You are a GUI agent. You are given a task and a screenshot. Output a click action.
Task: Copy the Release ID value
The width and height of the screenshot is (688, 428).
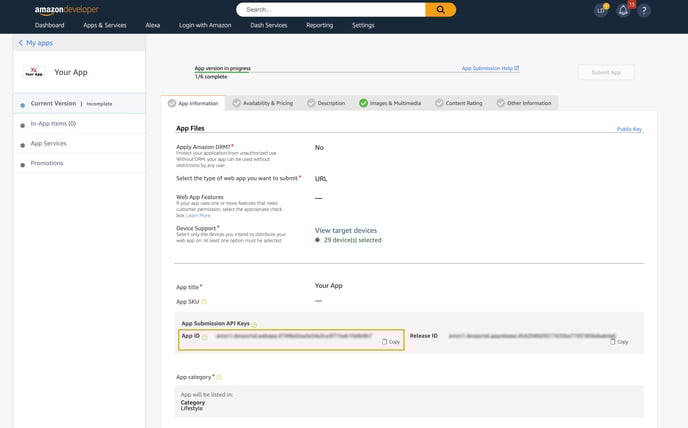click(619, 342)
